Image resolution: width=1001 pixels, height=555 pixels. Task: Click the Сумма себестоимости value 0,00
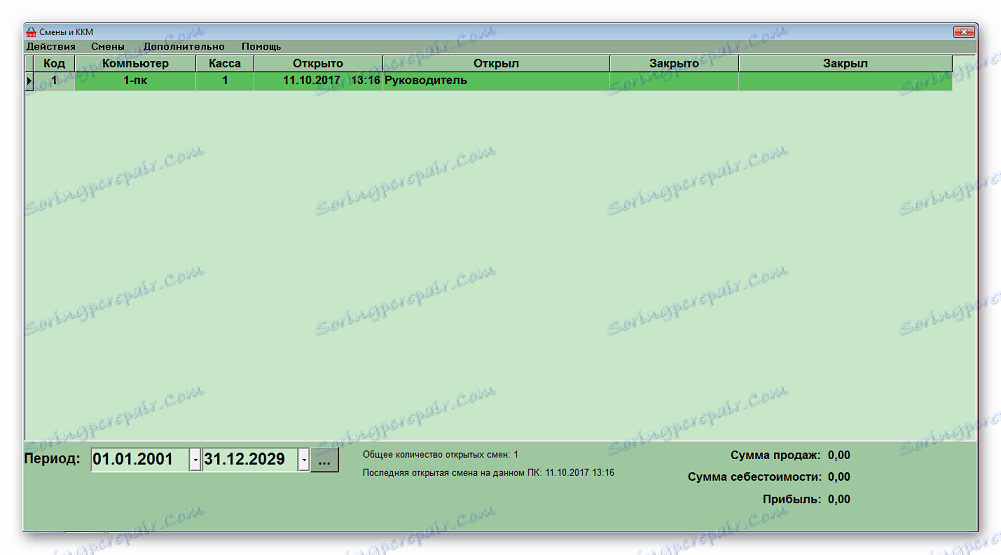pyautogui.click(x=839, y=477)
